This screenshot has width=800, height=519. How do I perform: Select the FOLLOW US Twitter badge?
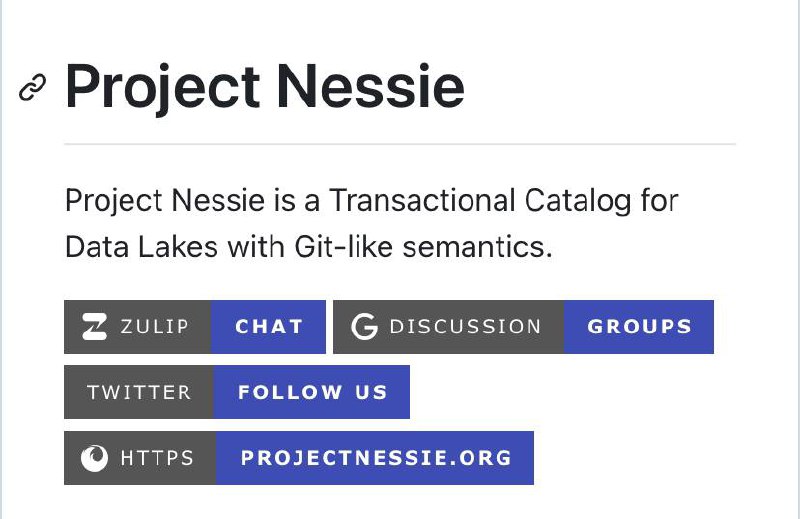(x=237, y=392)
